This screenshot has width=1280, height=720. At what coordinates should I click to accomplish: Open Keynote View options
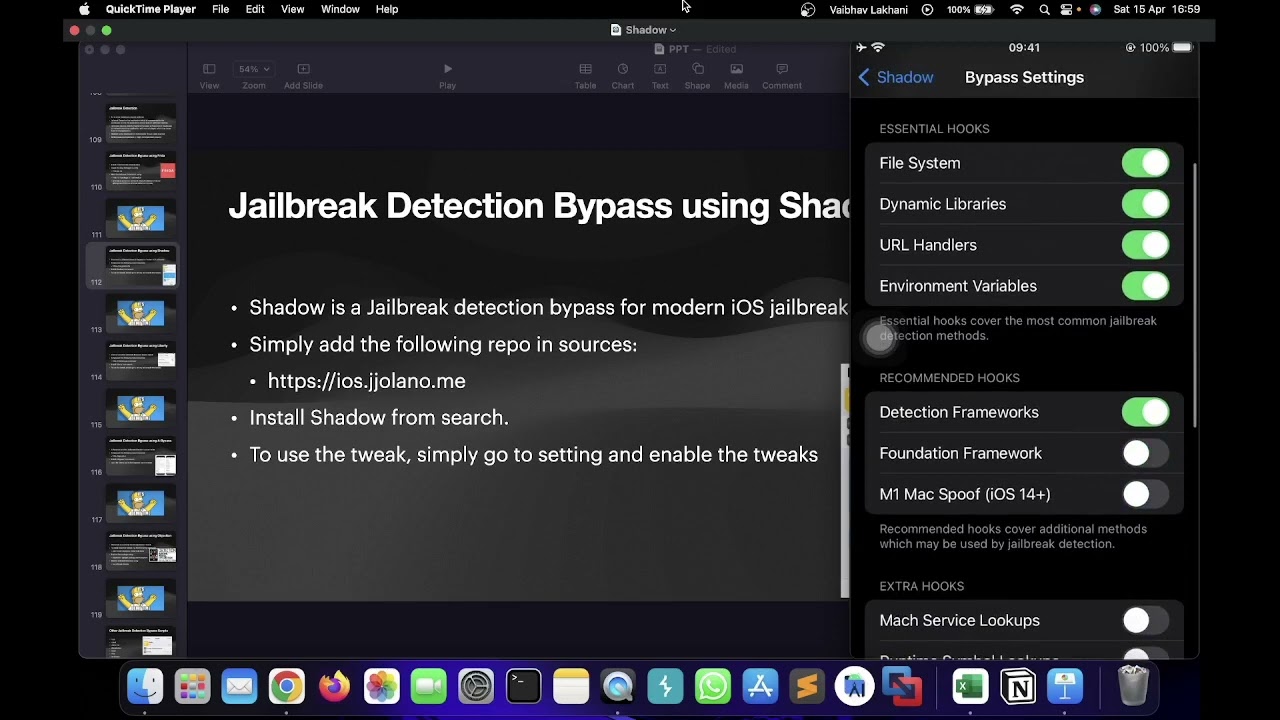(209, 76)
